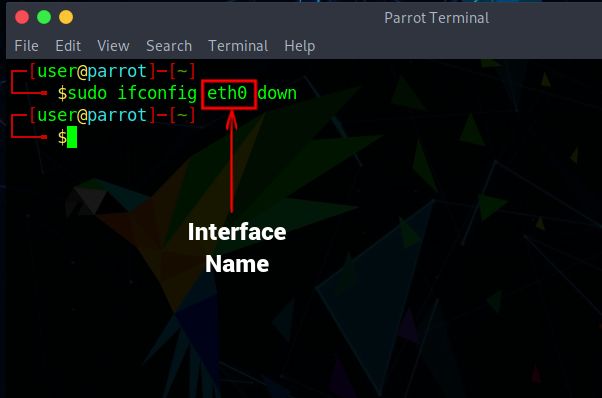Click user@parrot in the second prompt line
The image size is (602, 398).
pos(92,115)
